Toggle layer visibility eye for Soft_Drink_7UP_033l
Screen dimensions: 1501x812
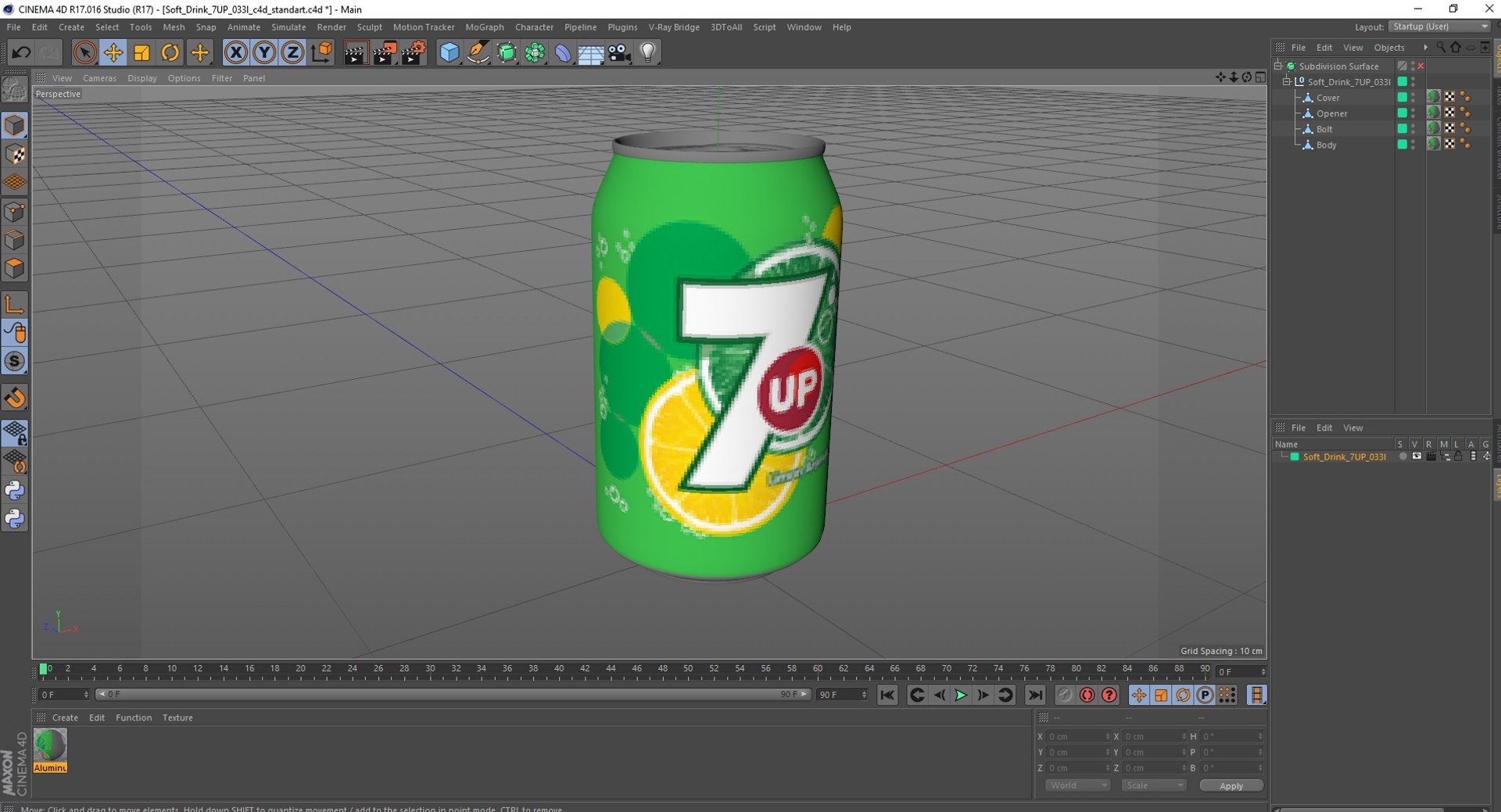pyautogui.click(x=1417, y=456)
